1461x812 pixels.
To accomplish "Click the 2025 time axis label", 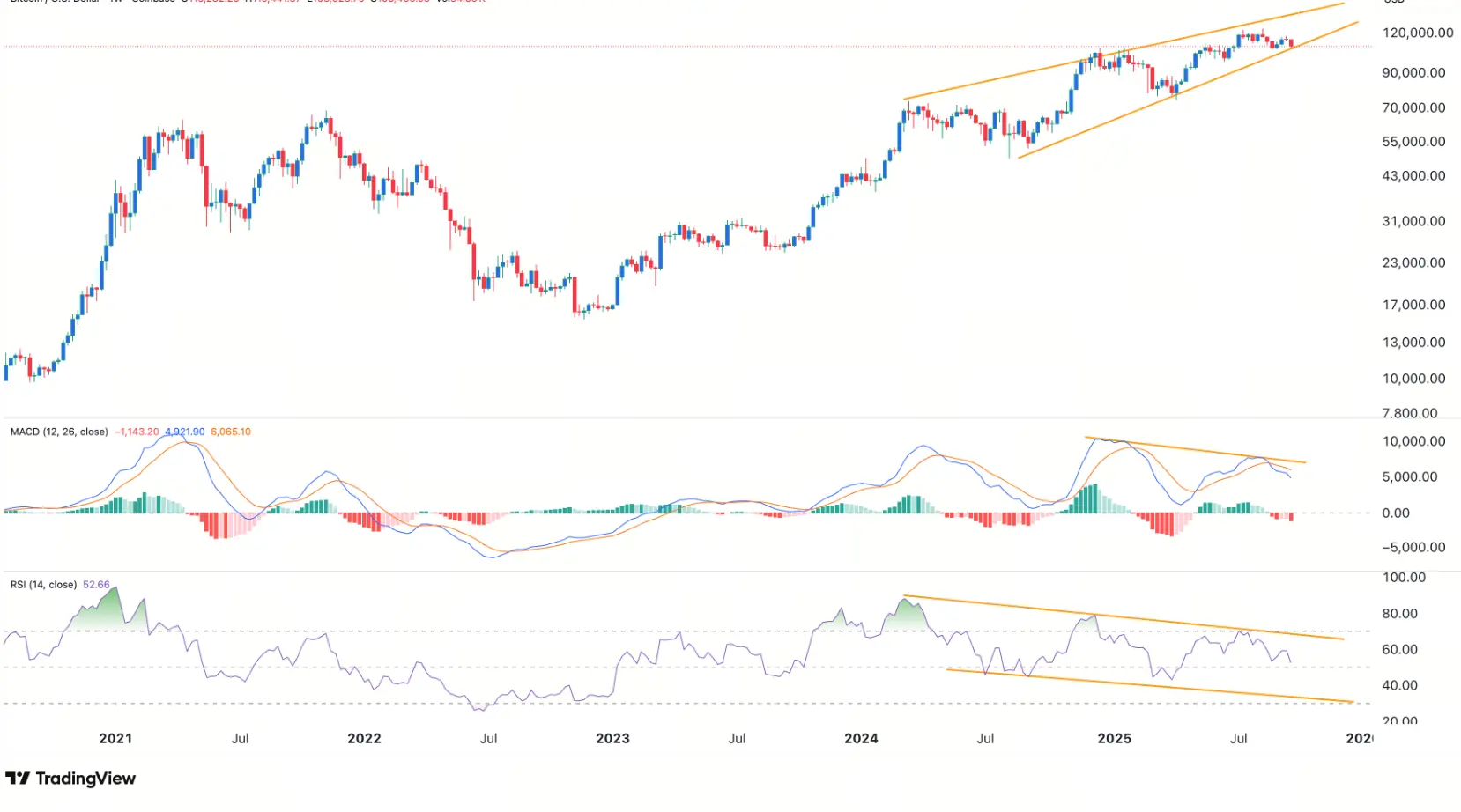I will 1114,738.
